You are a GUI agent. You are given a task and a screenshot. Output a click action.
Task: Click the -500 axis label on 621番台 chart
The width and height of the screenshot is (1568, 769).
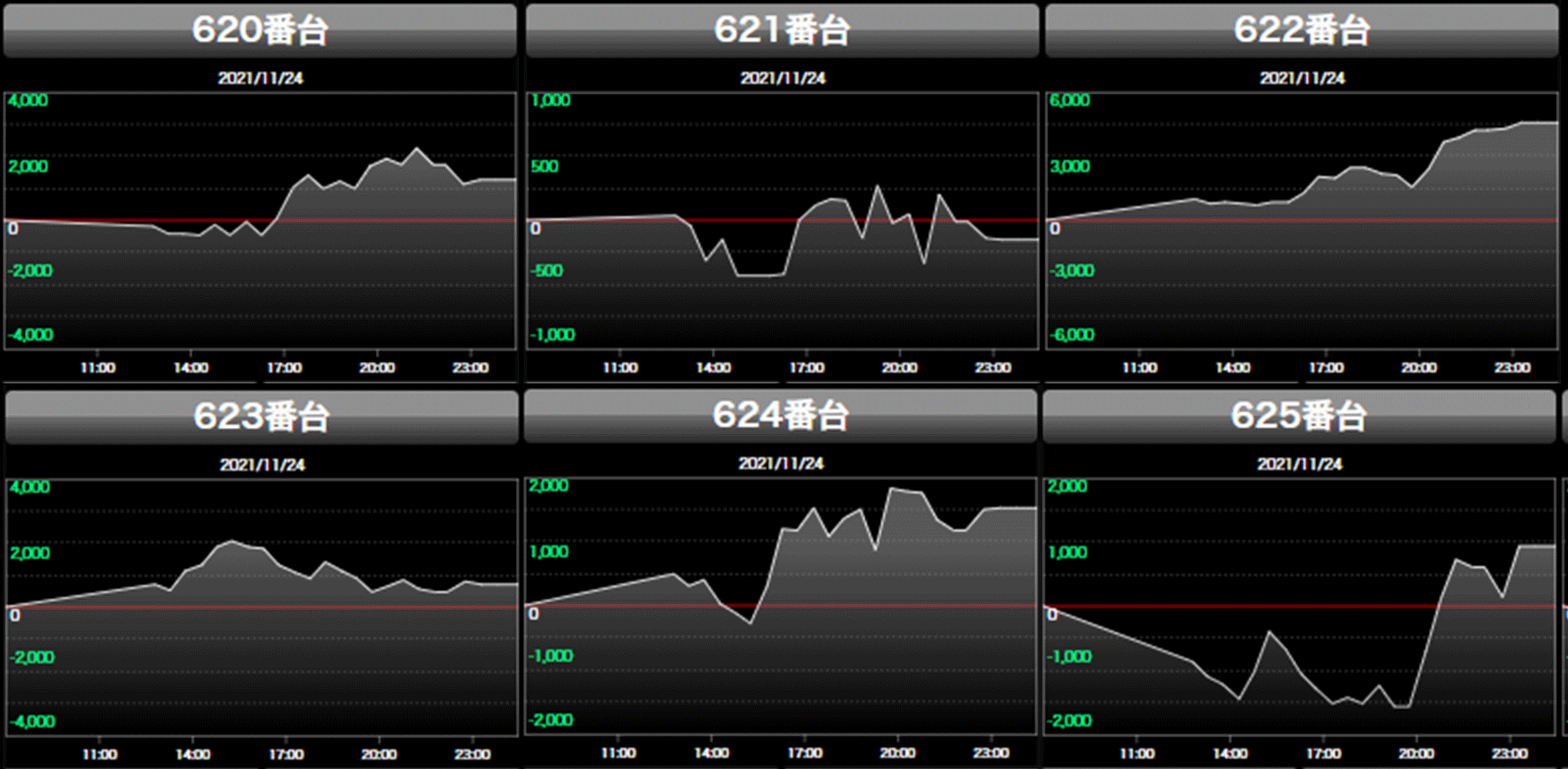(547, 271)
